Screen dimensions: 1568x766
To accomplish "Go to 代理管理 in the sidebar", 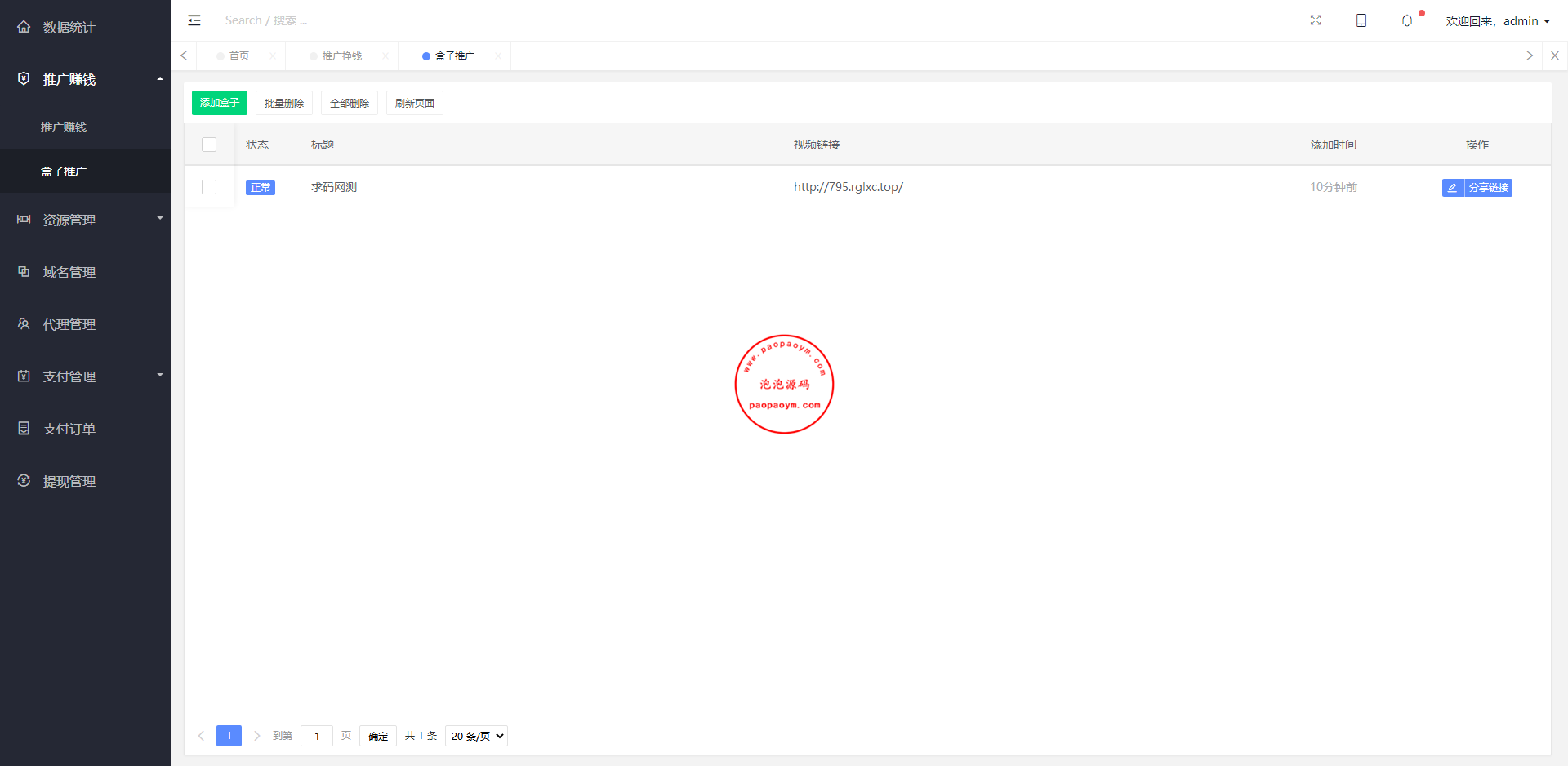I will point(69,324).
